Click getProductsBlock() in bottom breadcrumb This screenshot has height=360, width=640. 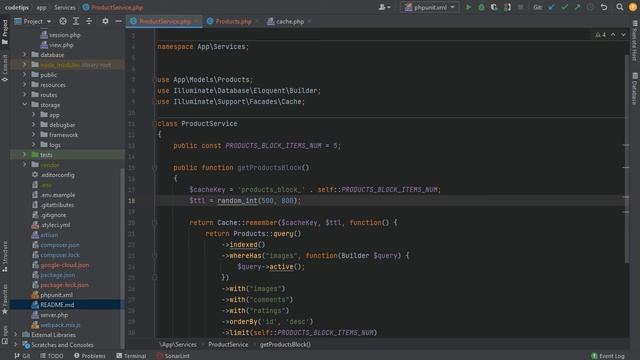pyautogui.click(x=285, y=344)
